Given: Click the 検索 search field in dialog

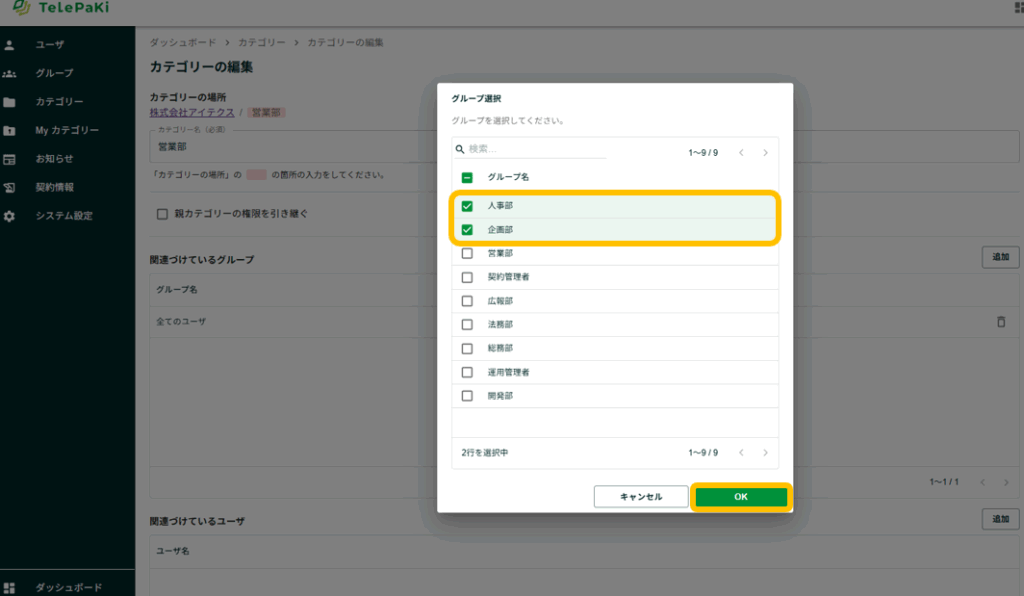Looking at the screenshot, I should tap(535, 149).
